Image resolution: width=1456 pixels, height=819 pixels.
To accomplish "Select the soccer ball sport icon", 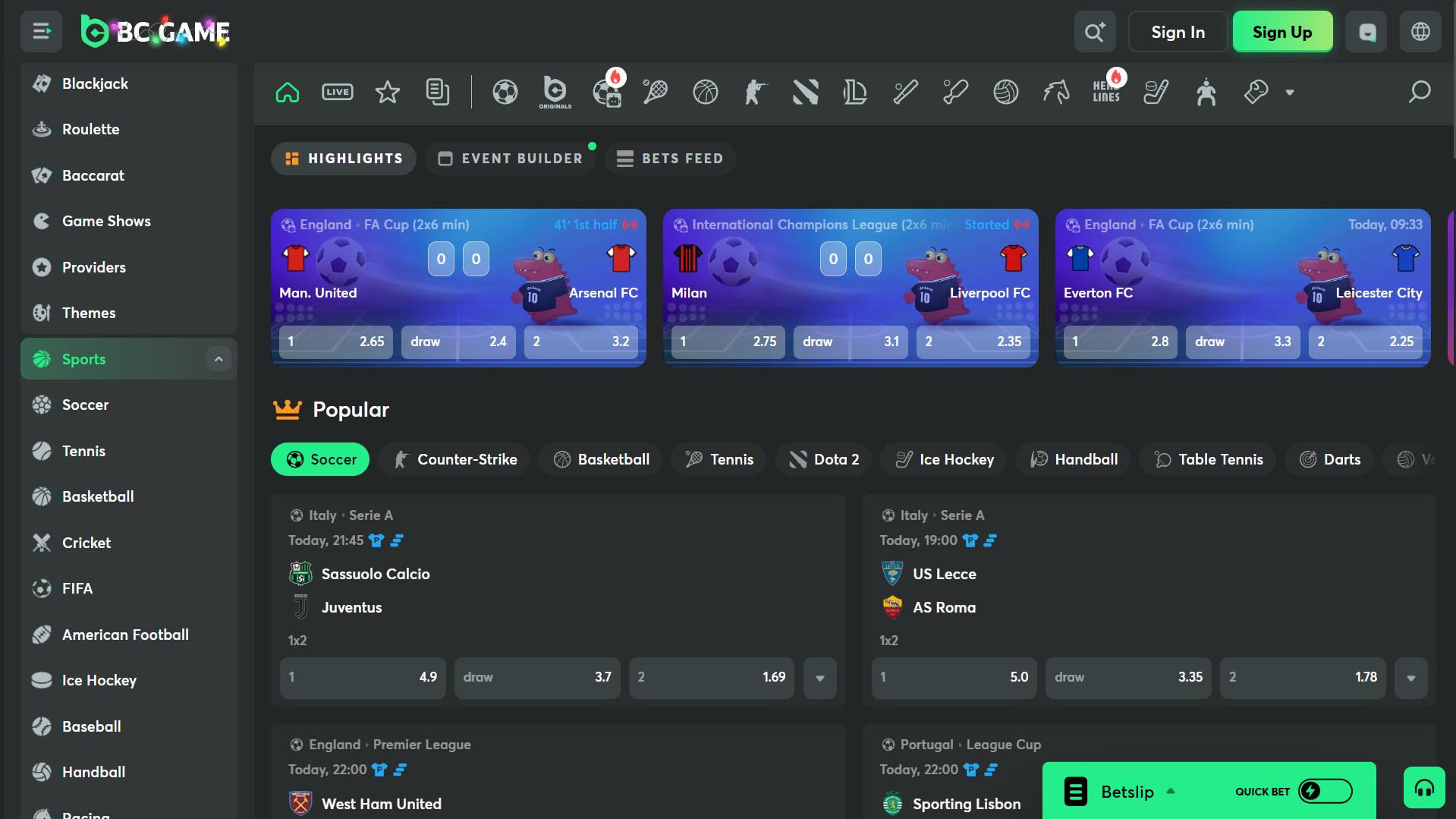I will coord(505,93).
